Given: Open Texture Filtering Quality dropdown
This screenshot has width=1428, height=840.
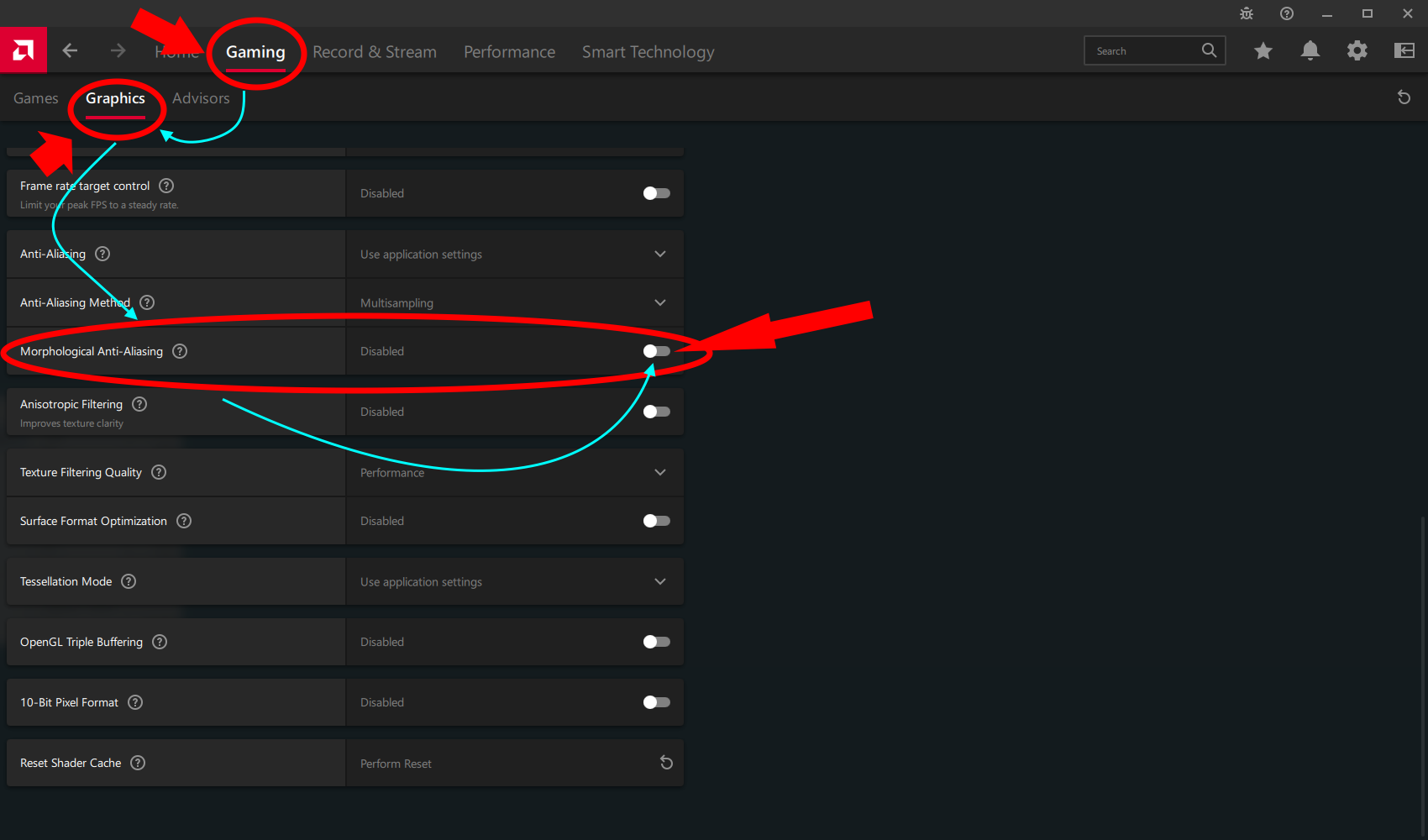Looking at the screenshot, I should [514, 472].
